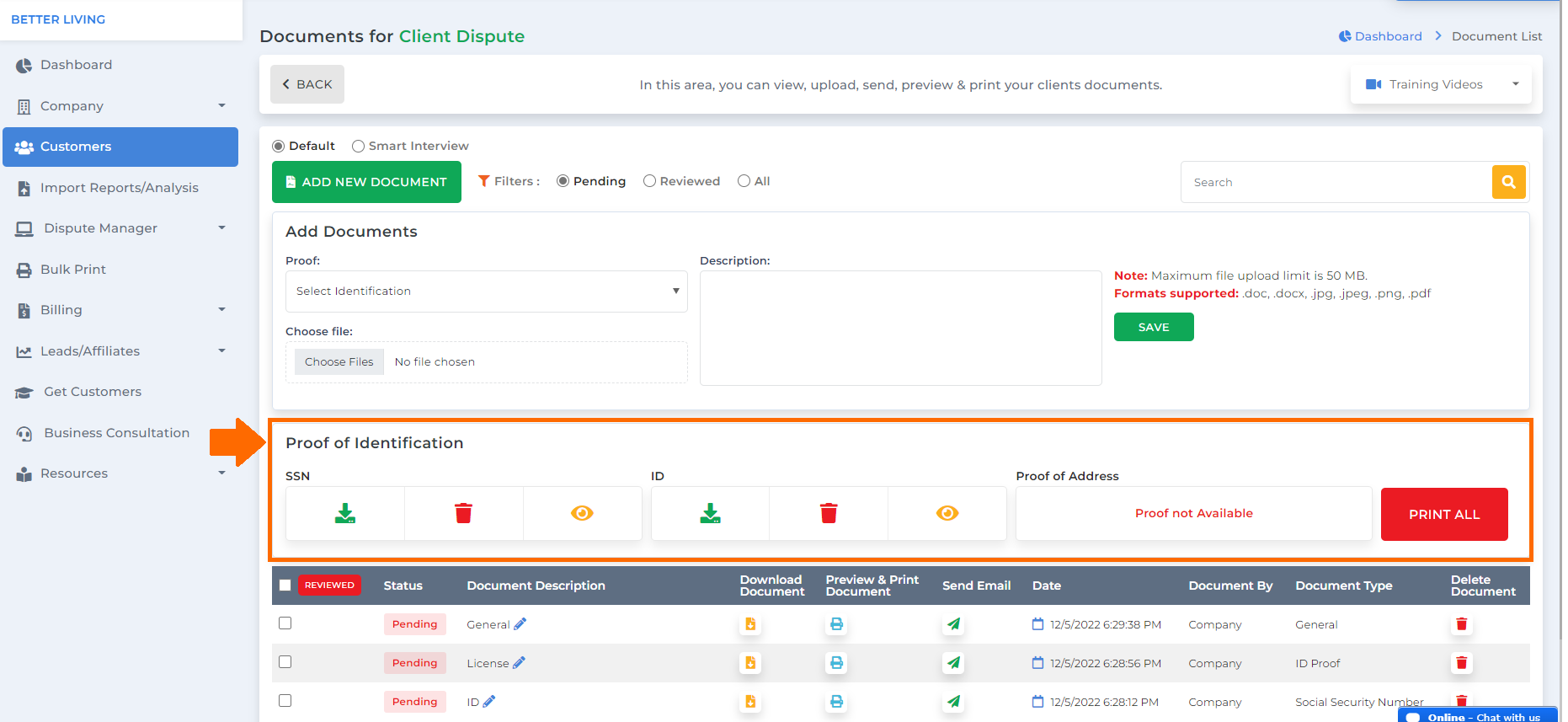
Task: Expand the Resources sidebar menu
Action: 120,473
